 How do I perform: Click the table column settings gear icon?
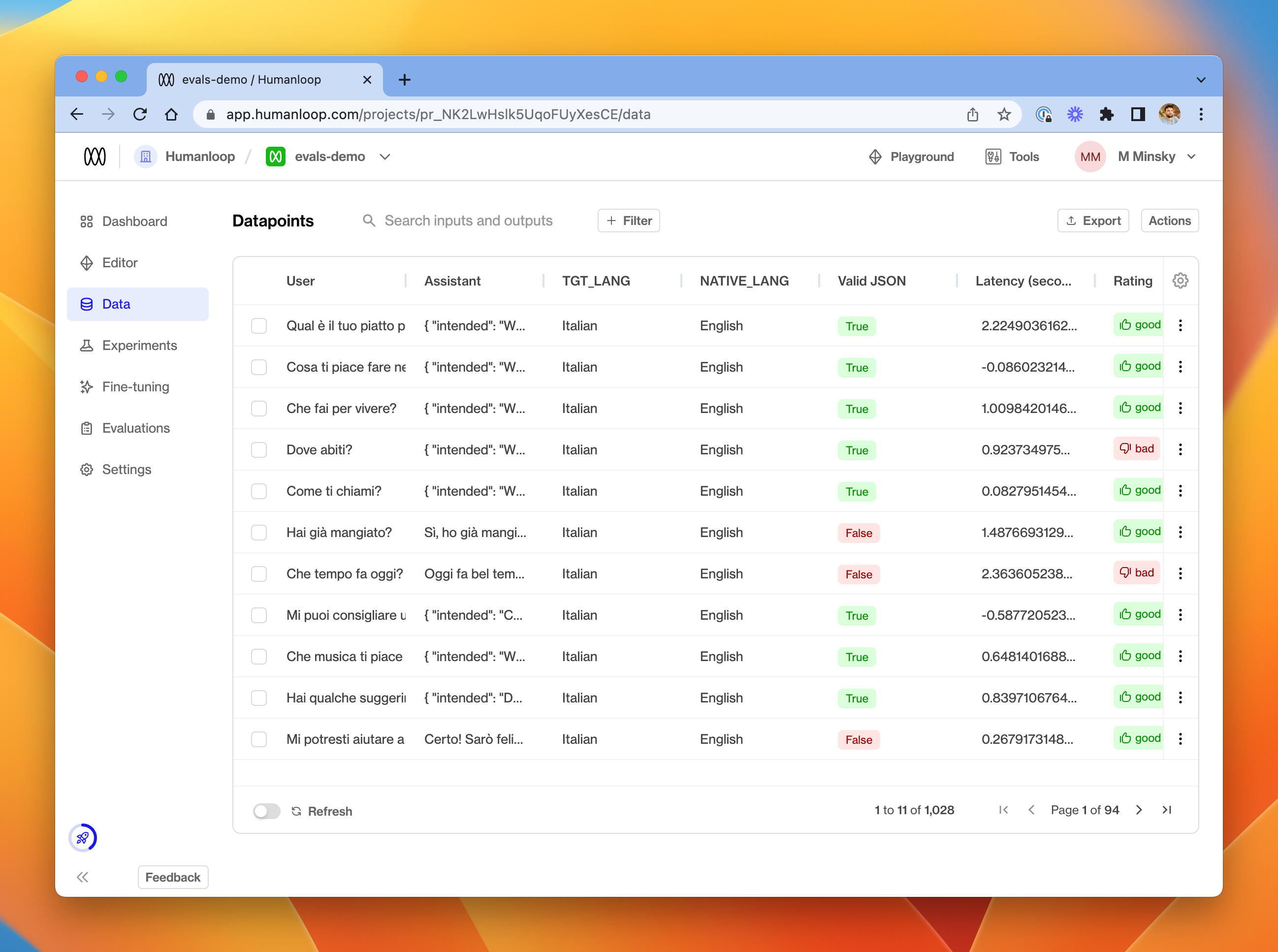point(1180,281)
